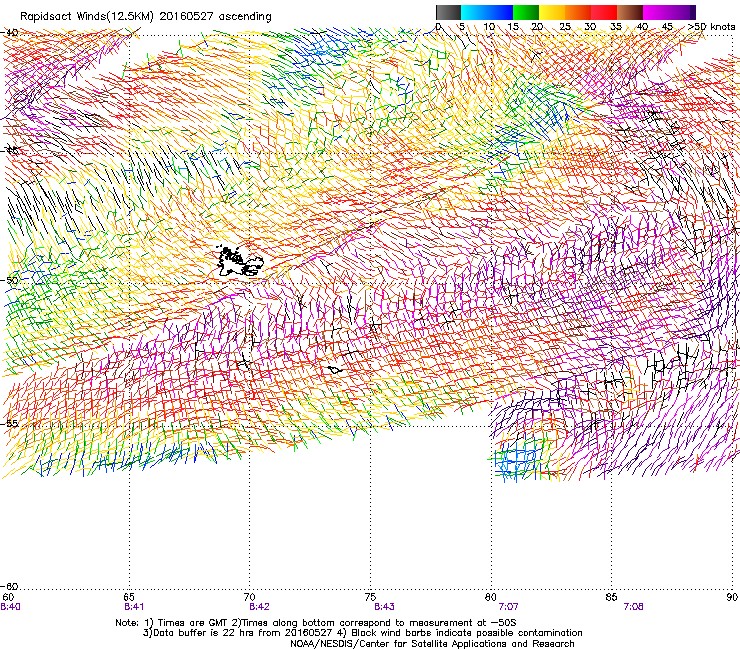Click the 7:07 time label under longitude 80
Screen dimensions: 740x650
(x=508, y=607)
